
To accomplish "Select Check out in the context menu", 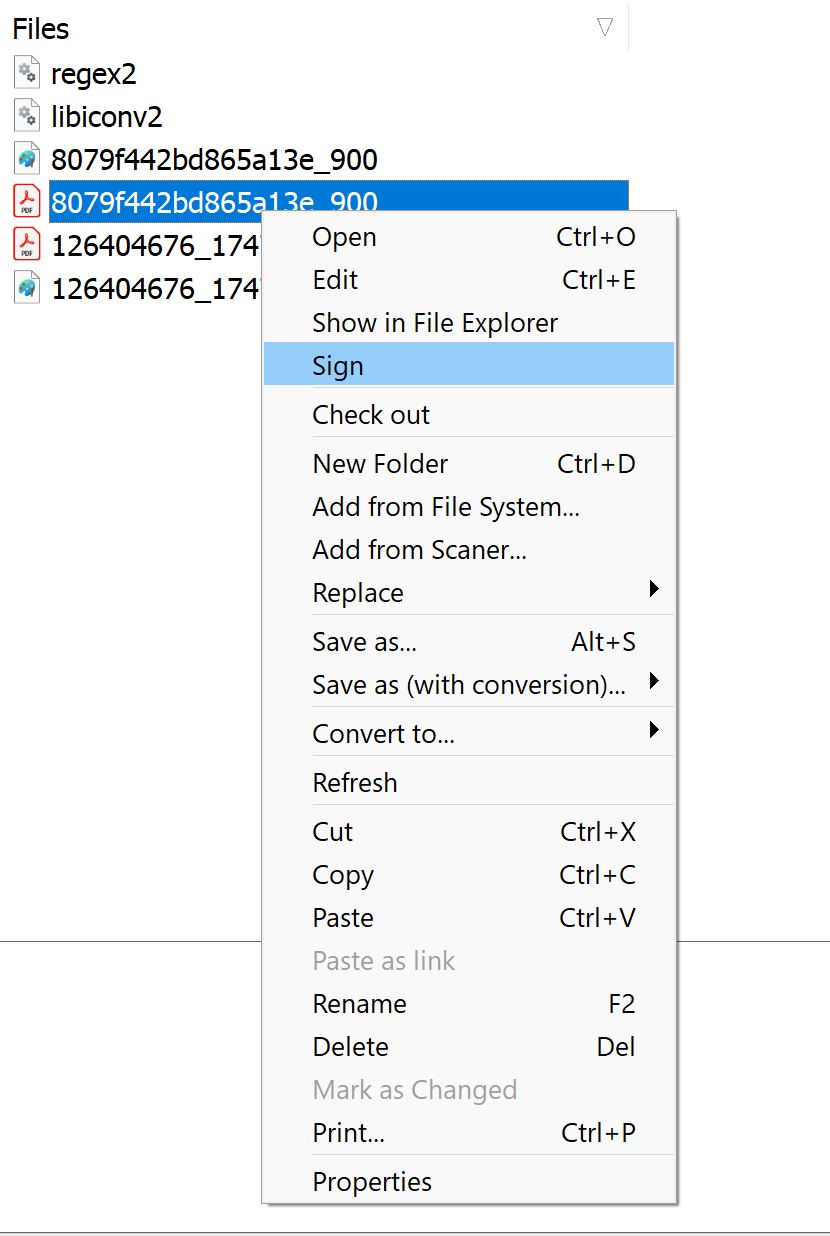I will [371, 415].
